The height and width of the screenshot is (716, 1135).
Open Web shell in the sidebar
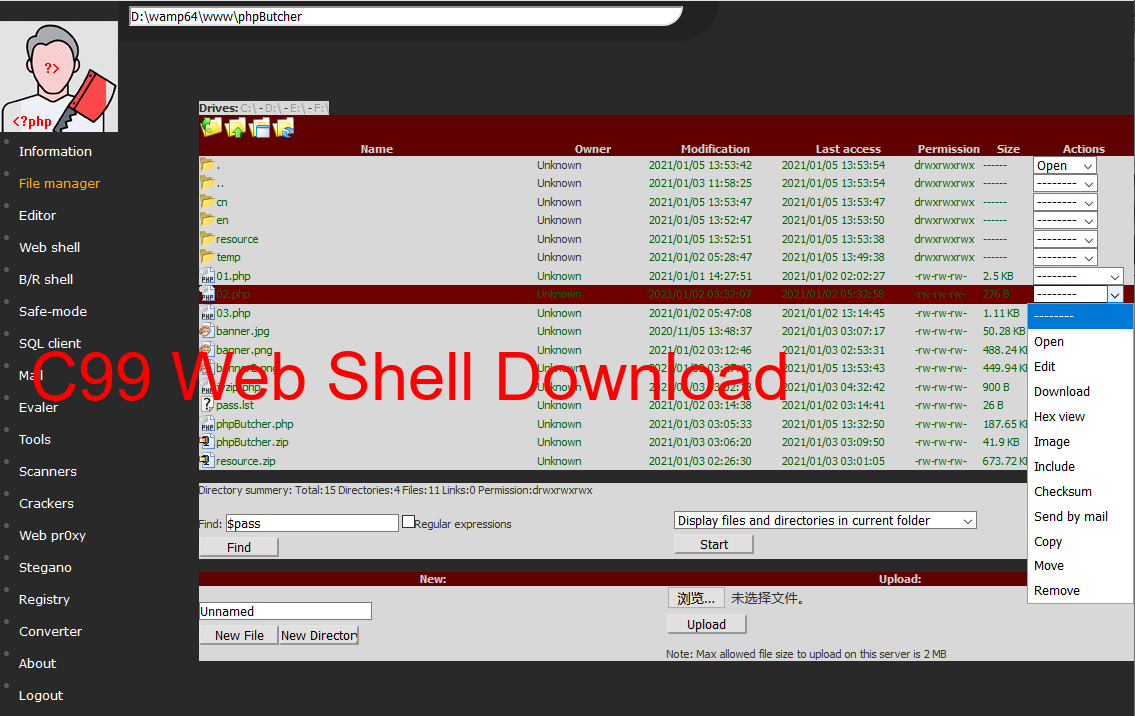(49, 247)
